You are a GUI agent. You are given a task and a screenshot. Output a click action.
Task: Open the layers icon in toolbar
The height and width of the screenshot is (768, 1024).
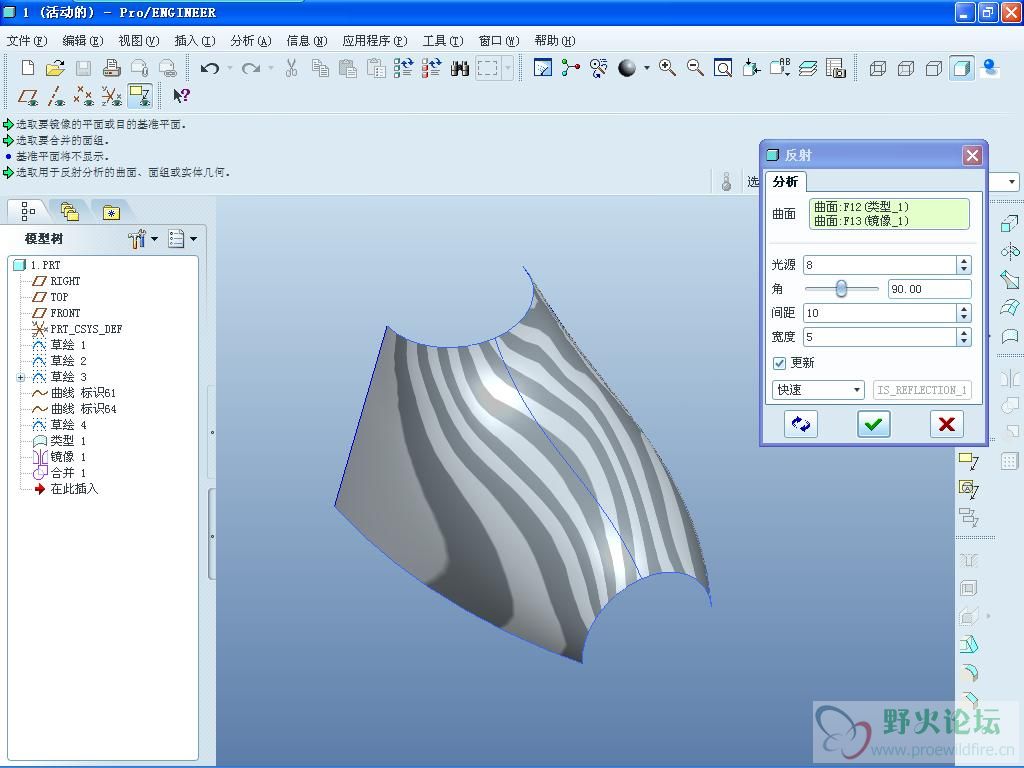point(808,68)
